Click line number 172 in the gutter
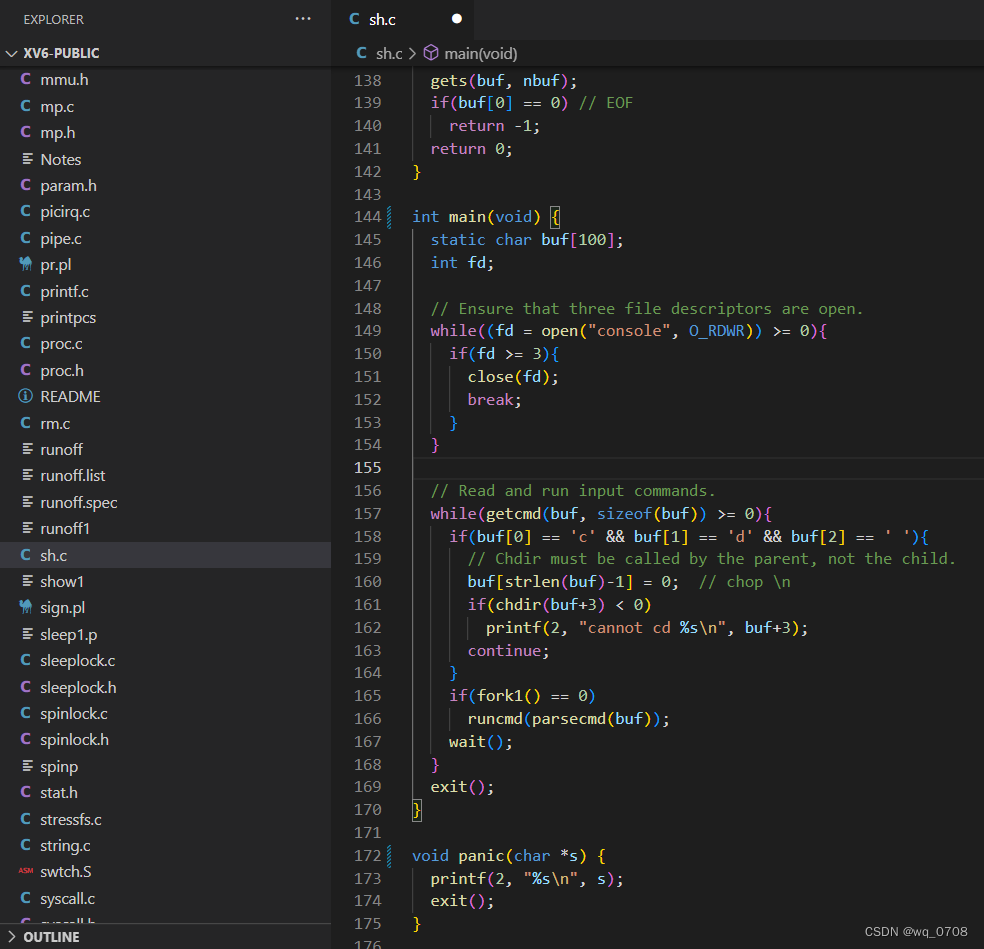Screen dimensions: 984x949 (368, 855)
